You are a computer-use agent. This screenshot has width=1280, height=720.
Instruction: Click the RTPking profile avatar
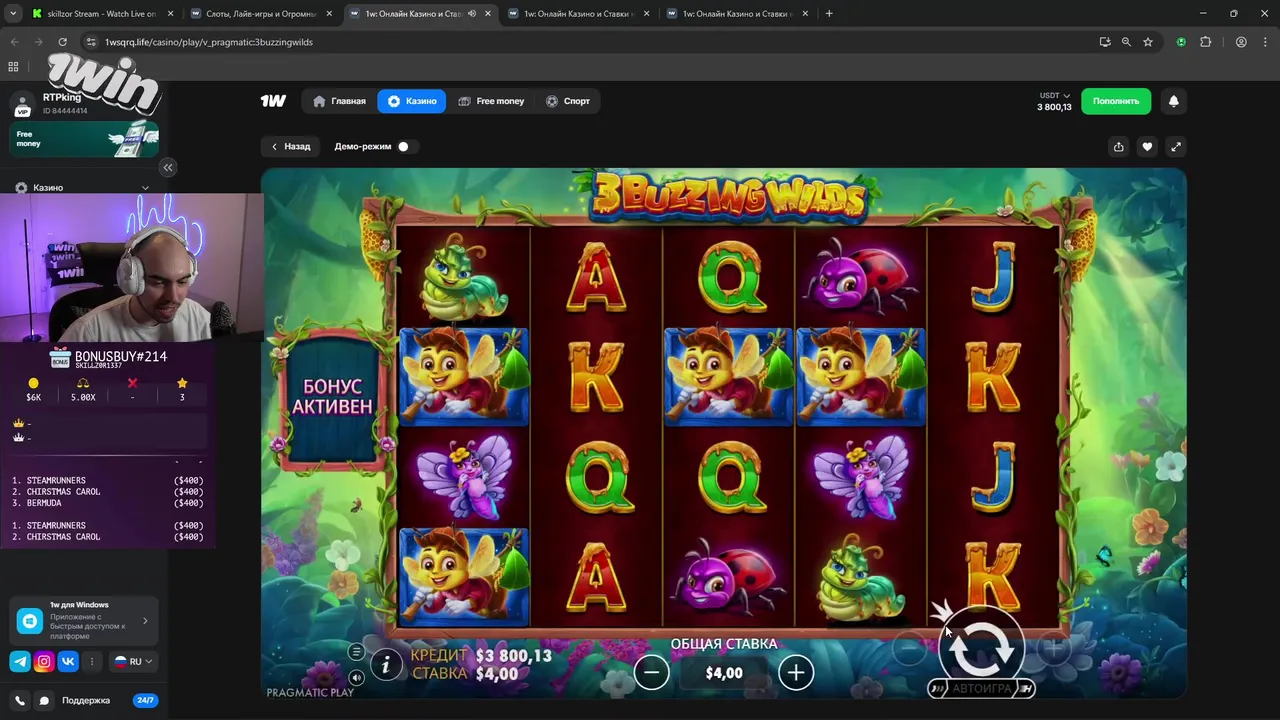[x=22, y=104]
